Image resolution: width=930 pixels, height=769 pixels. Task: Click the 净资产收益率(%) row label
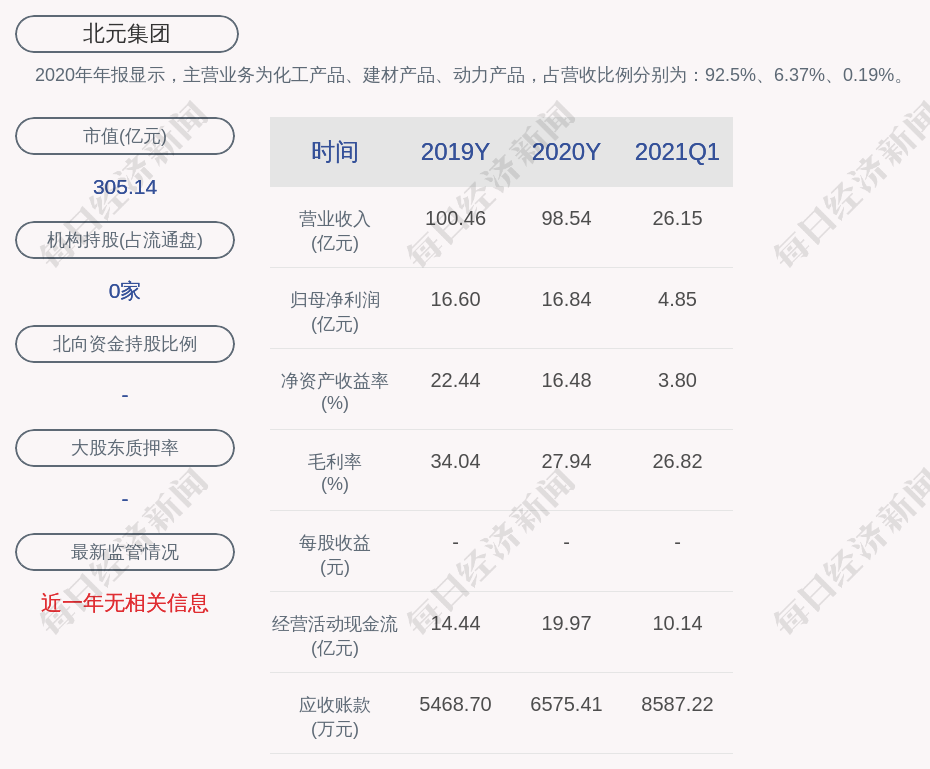pos(334,392)
